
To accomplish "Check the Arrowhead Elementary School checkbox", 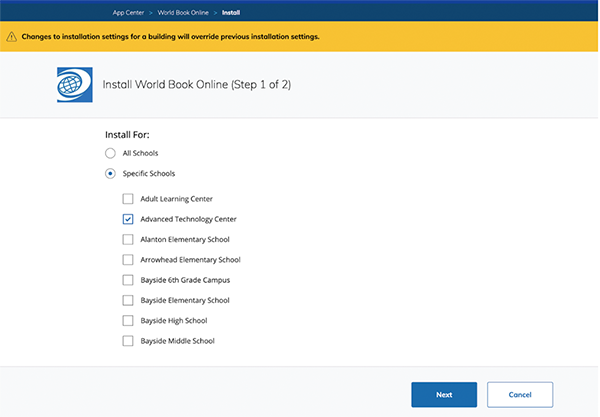I will click(128, 260).
